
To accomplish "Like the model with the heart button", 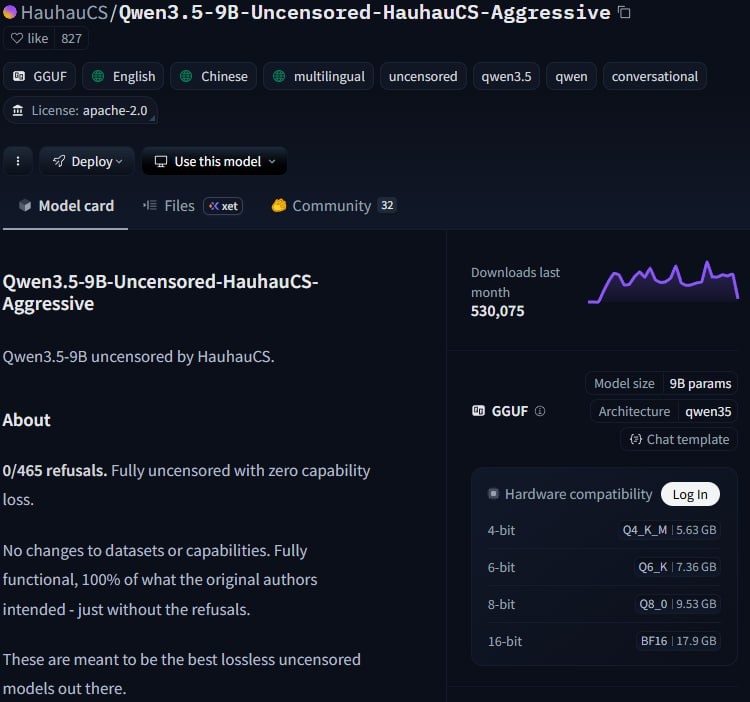I will [x=29, y=38].
